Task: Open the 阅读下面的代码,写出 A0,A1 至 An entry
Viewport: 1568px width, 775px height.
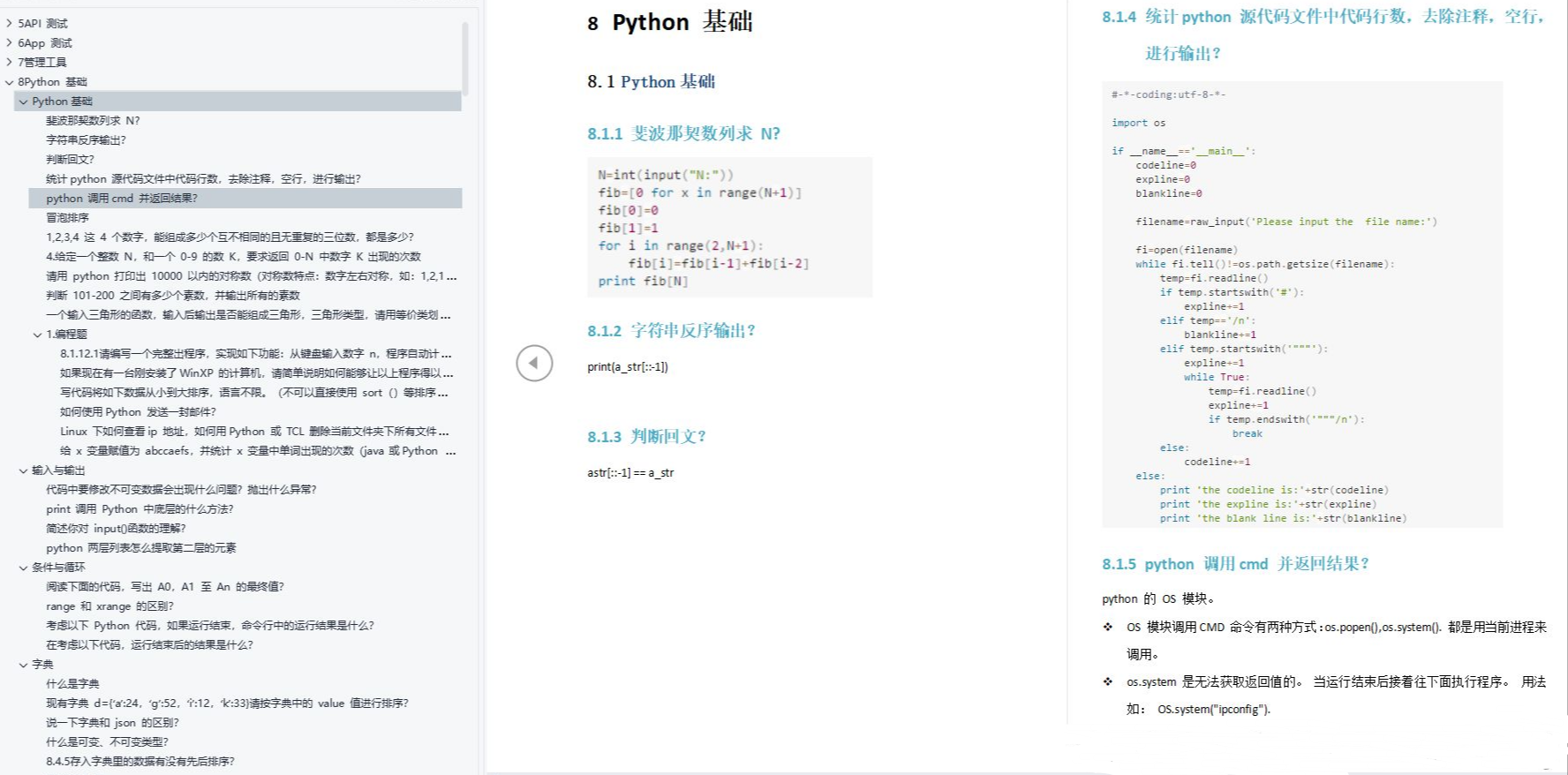Action: pos(165,587)
